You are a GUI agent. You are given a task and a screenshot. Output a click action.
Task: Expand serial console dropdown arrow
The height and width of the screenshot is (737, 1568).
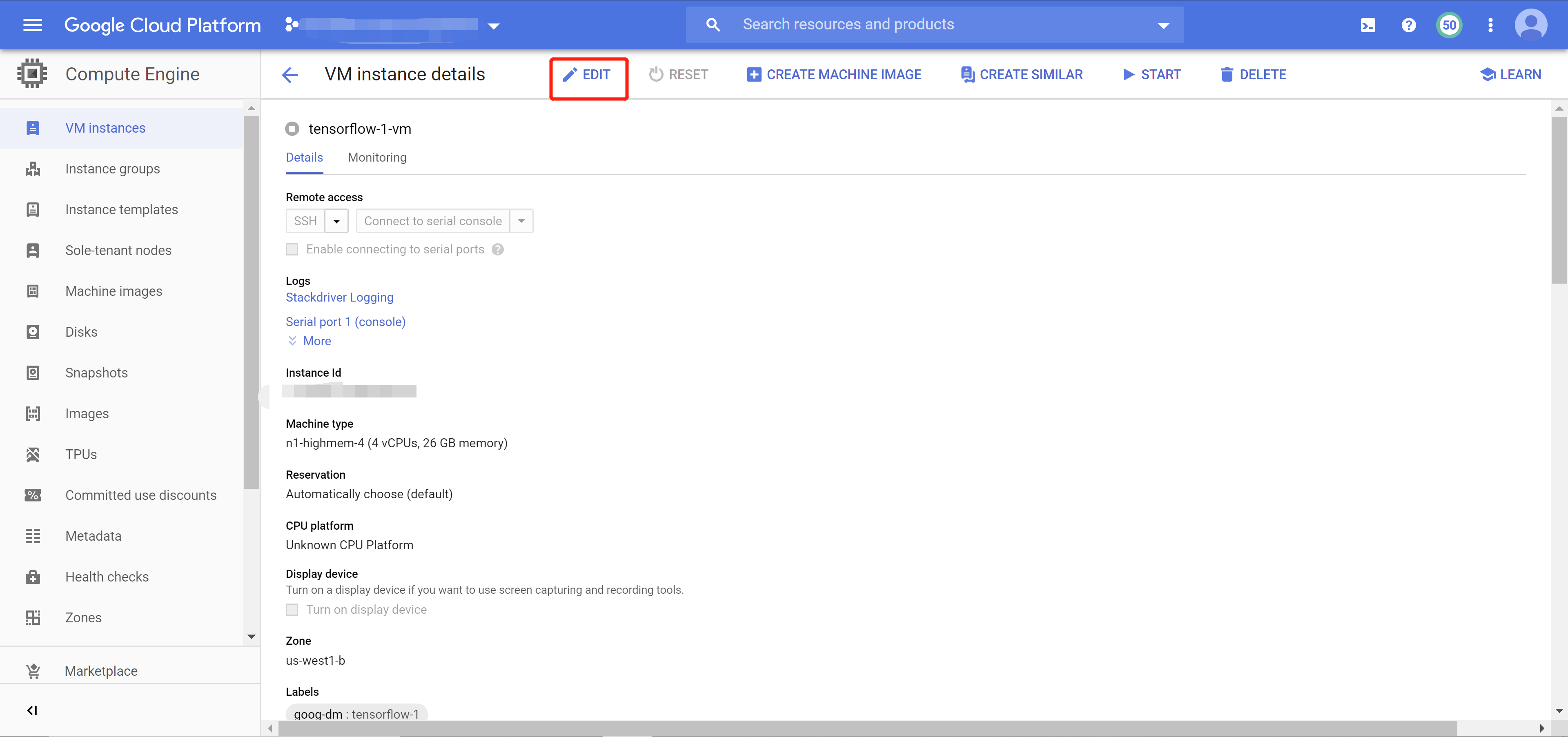(521, 221)
